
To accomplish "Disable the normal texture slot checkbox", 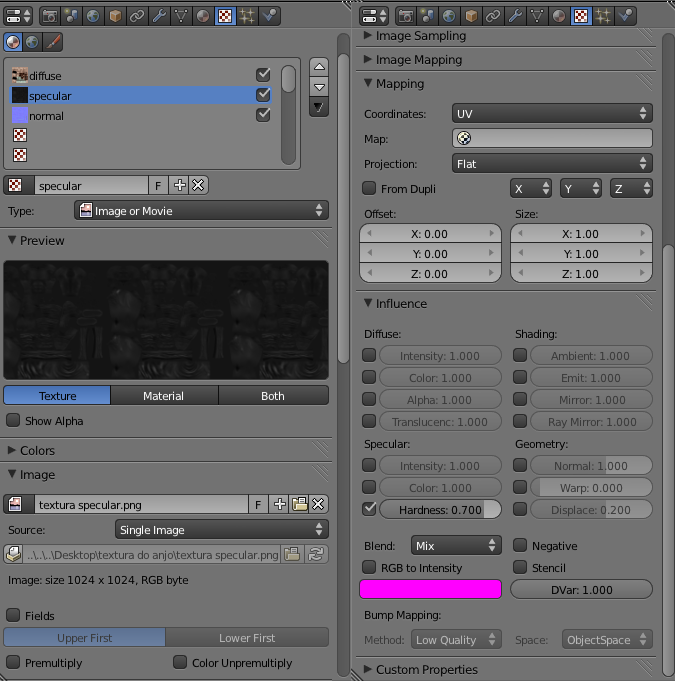I will point(263,115).
